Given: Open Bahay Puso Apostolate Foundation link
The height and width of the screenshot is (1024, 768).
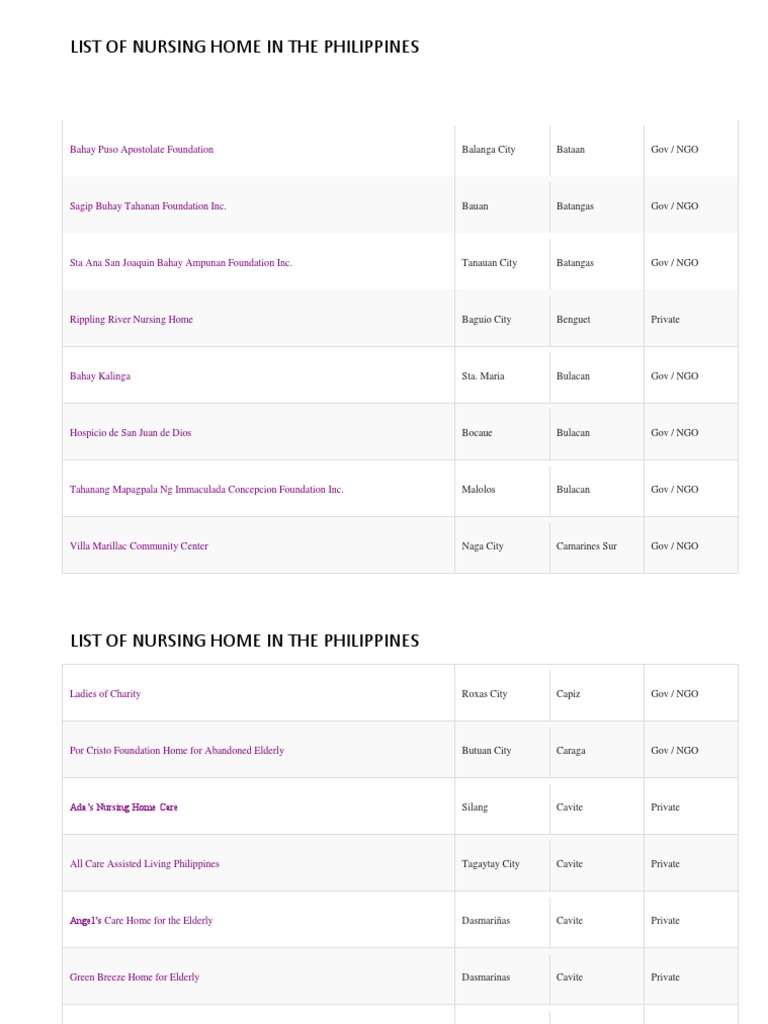Looking at the screenshot, I should click(141, 149).
